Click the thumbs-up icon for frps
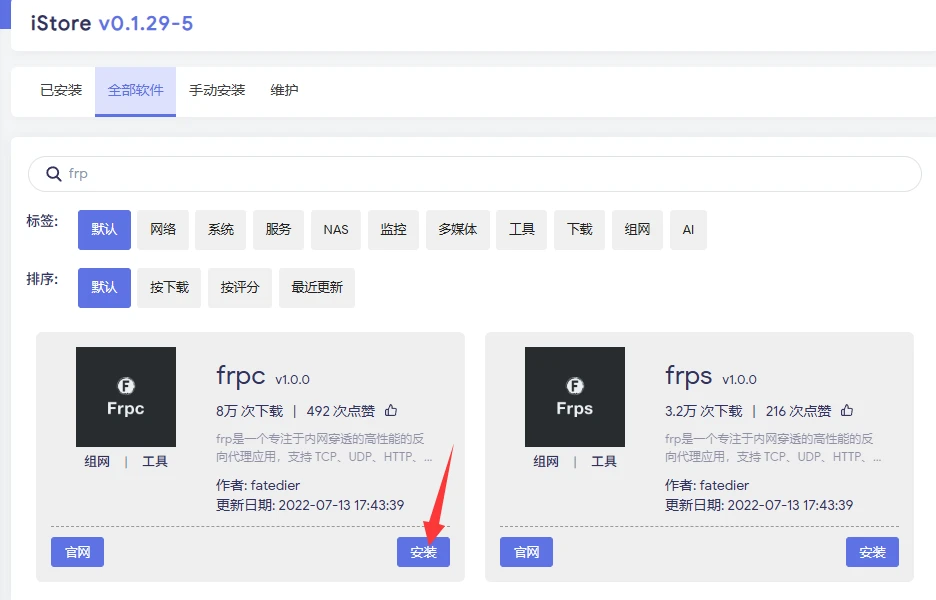Image resolution: width=936 pixels, height=600 pixels. tap(846, 410)
